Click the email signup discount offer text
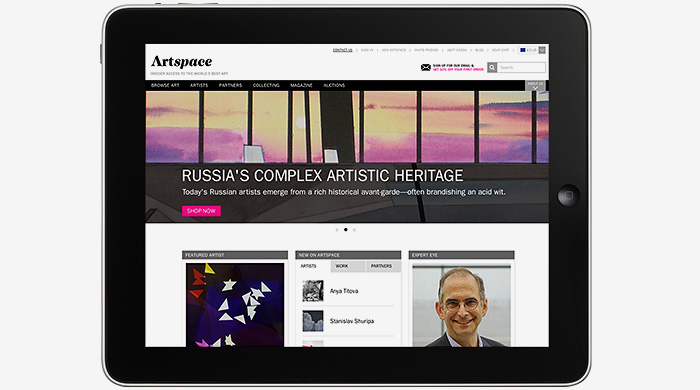This screenshot has width=700, height=390. [458, 67]
